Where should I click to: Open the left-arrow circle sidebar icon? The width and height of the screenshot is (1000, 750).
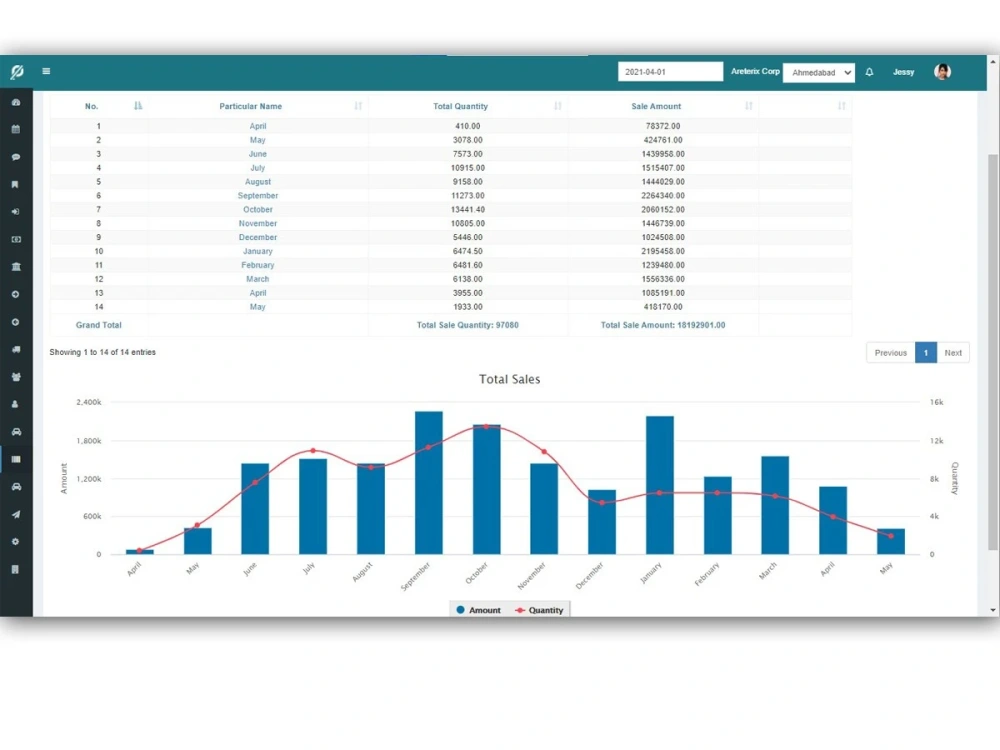pyautogui.click(x=16, y=322)
